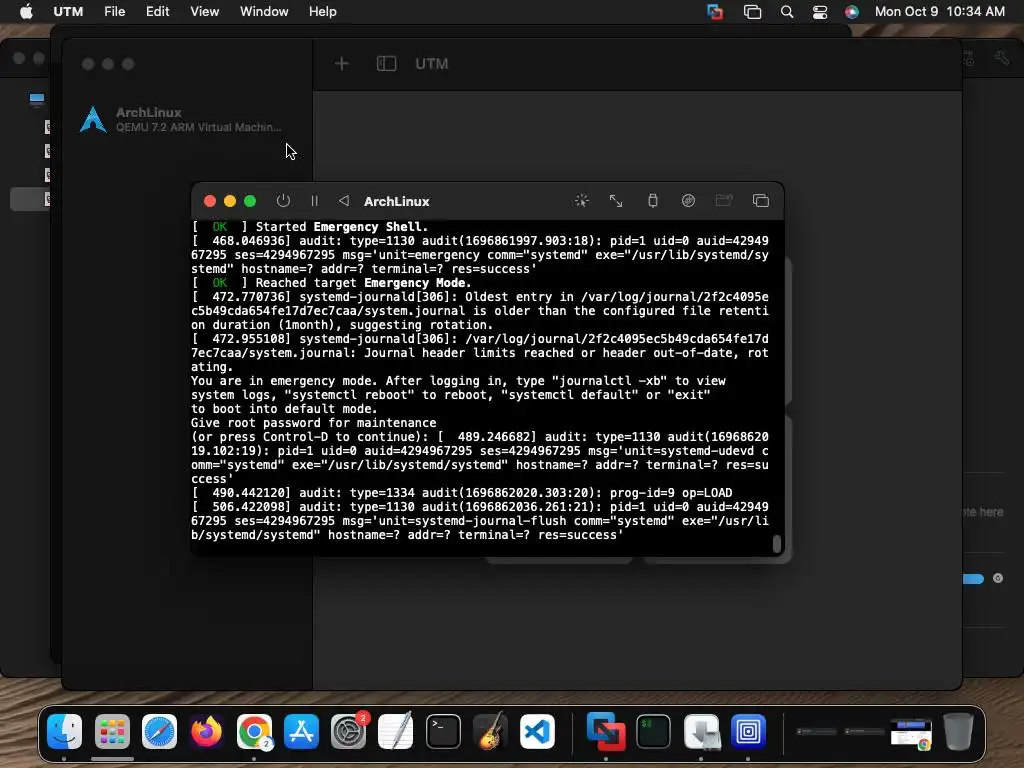
Task: Click the blue toggle in background window
Action: tap(973, 579)
